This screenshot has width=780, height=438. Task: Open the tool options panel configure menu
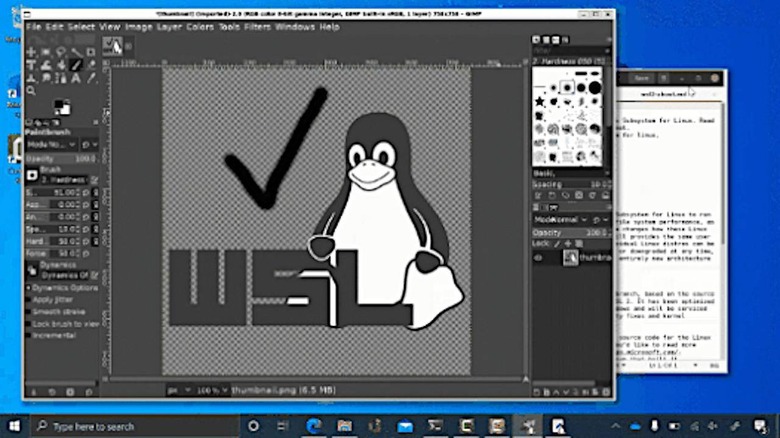coord(96,122)
